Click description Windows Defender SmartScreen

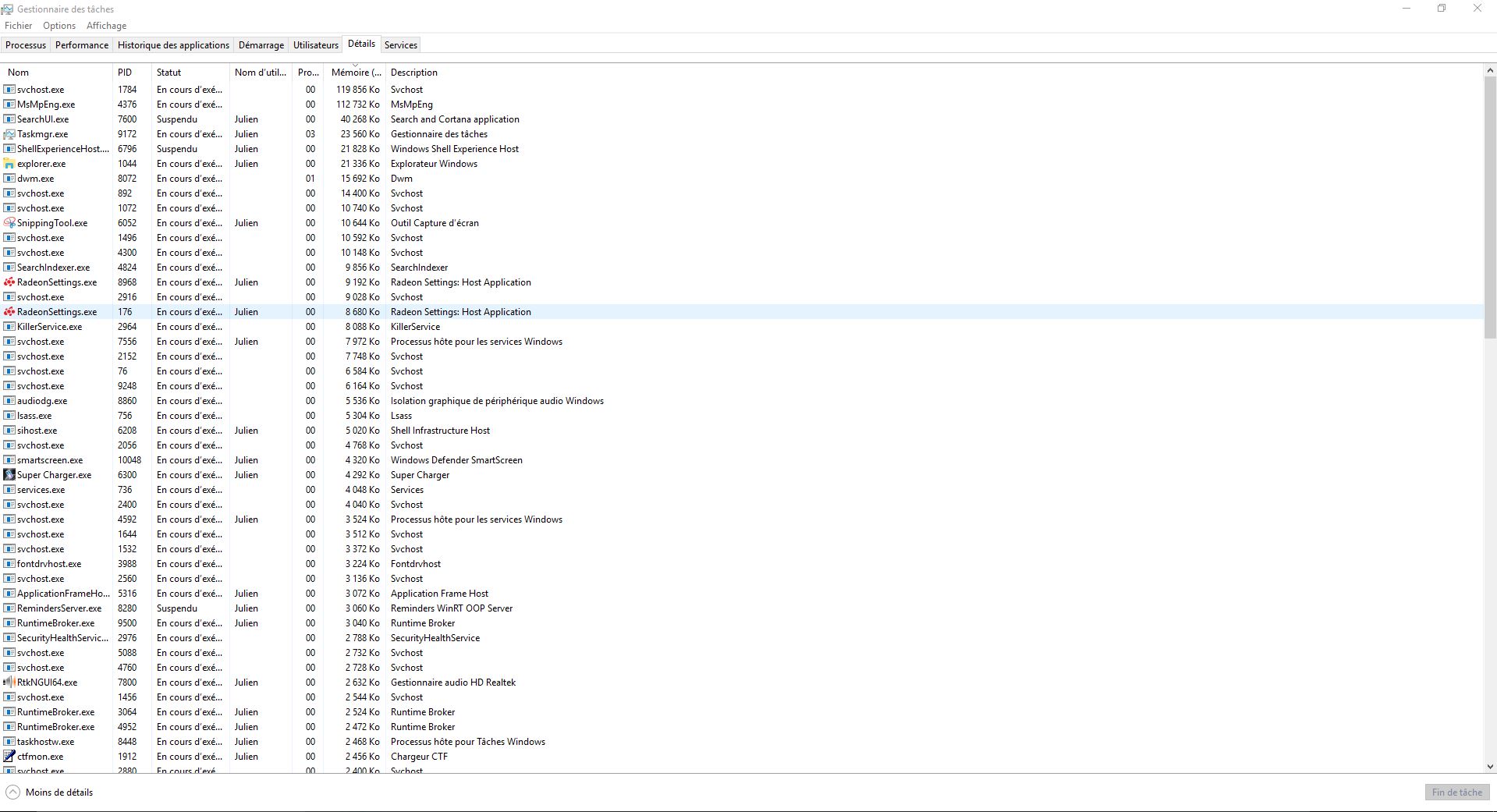pos(456,460)
